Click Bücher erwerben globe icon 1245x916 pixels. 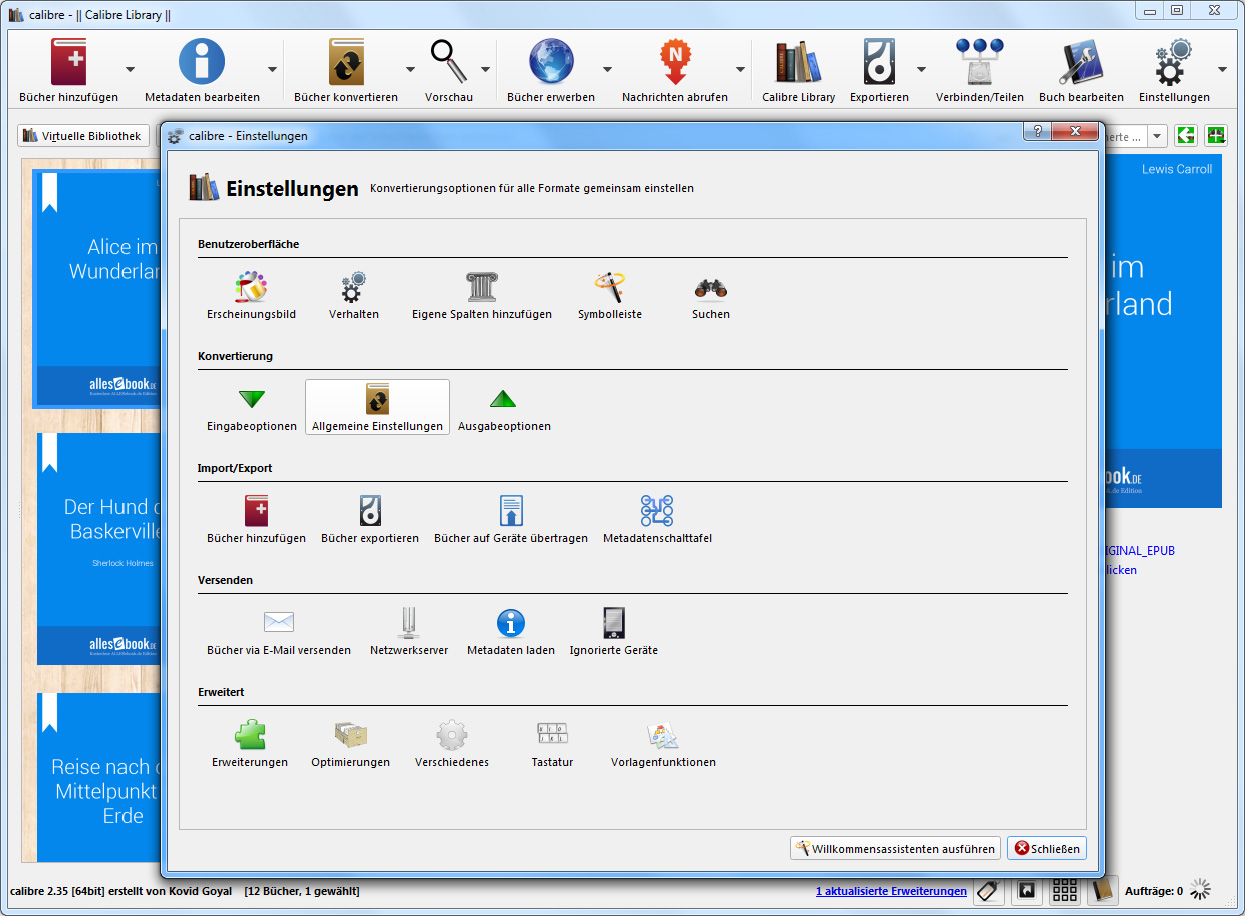coord(551,70)
